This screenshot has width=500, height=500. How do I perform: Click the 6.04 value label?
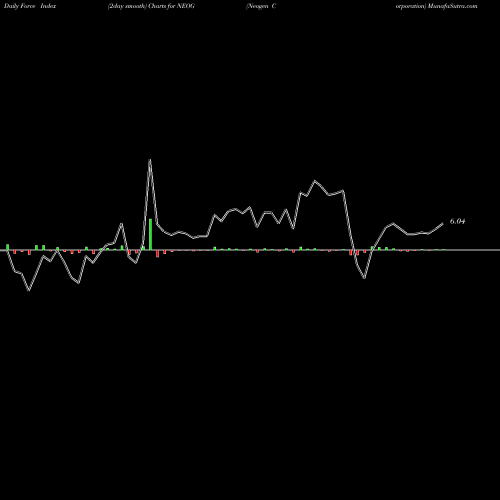(457, 221)
